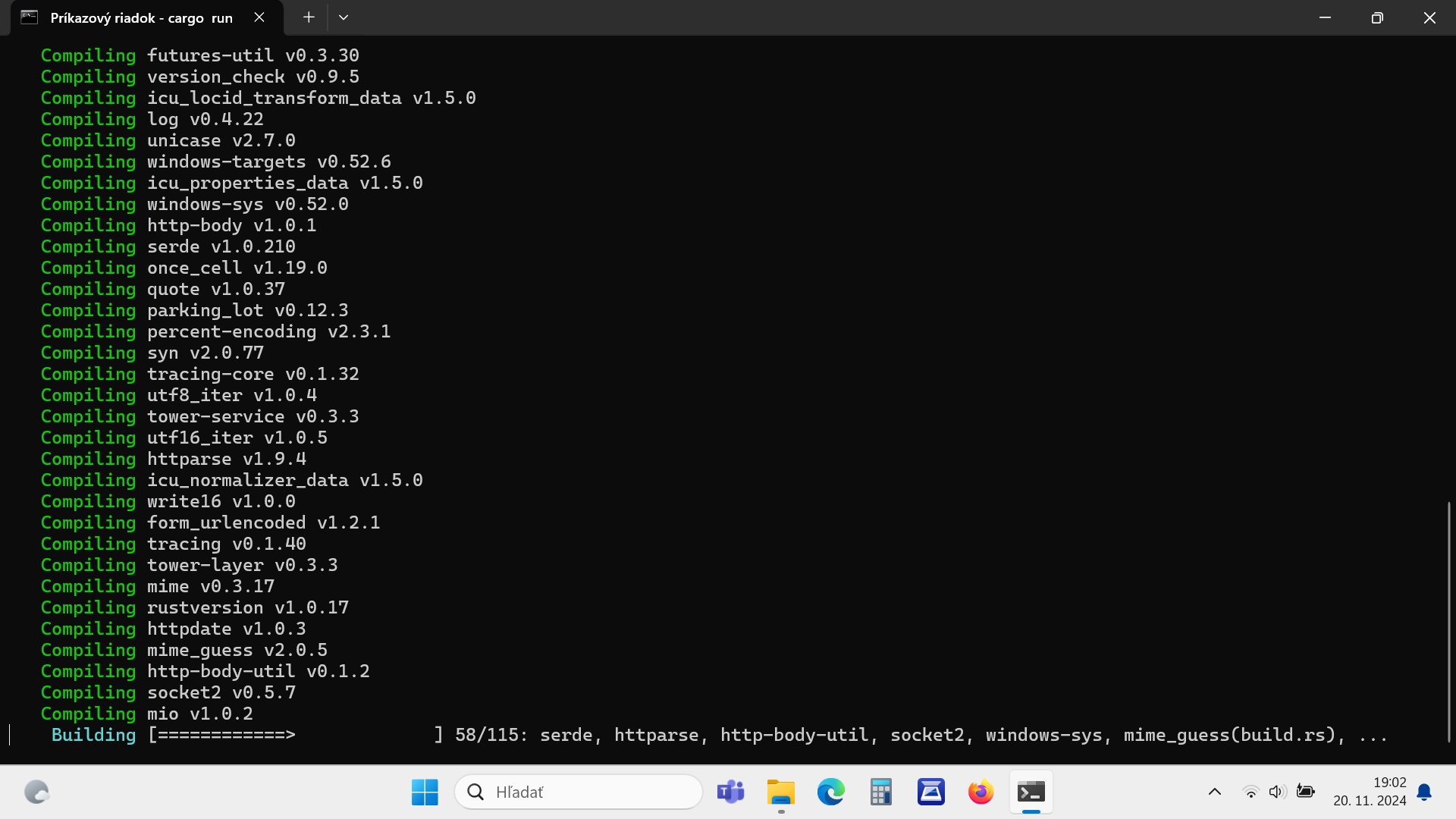Open the Calculator app
Viewport: 1456px width, 819px height.
pyautogui.click(x=880, y=792)
